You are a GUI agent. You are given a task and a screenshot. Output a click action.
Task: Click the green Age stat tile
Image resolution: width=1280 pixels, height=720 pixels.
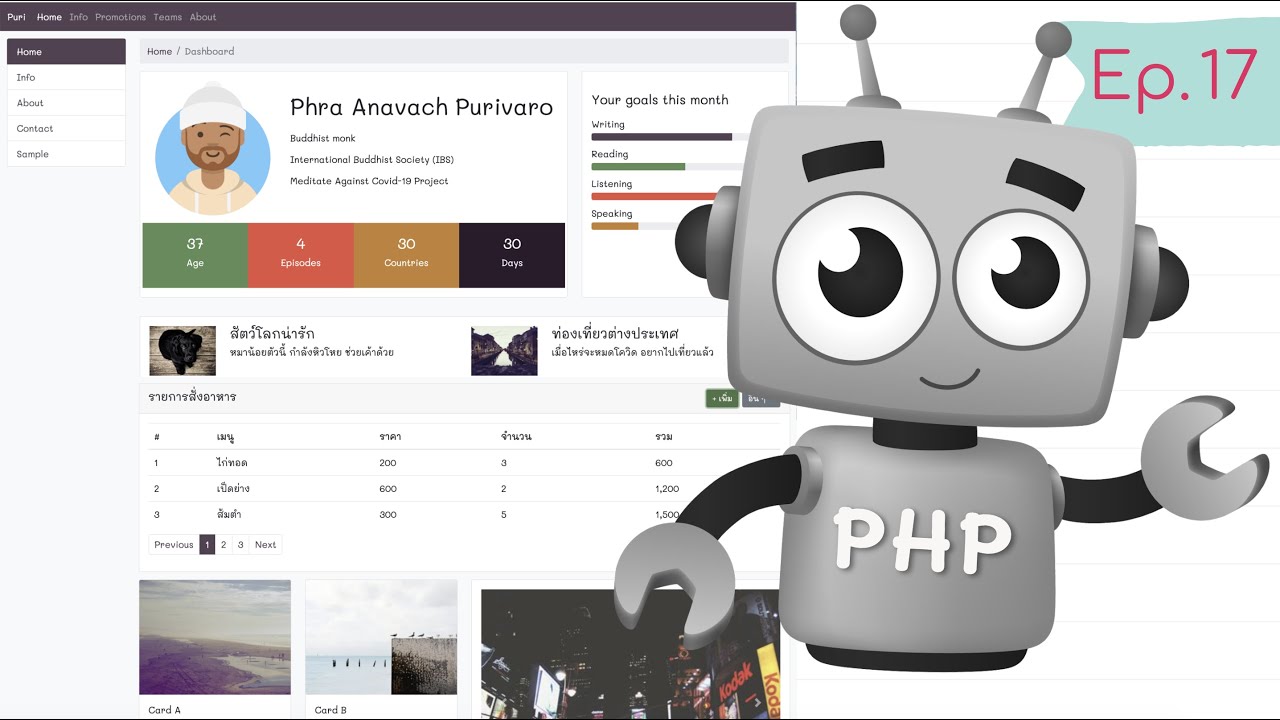pos(195,255)
